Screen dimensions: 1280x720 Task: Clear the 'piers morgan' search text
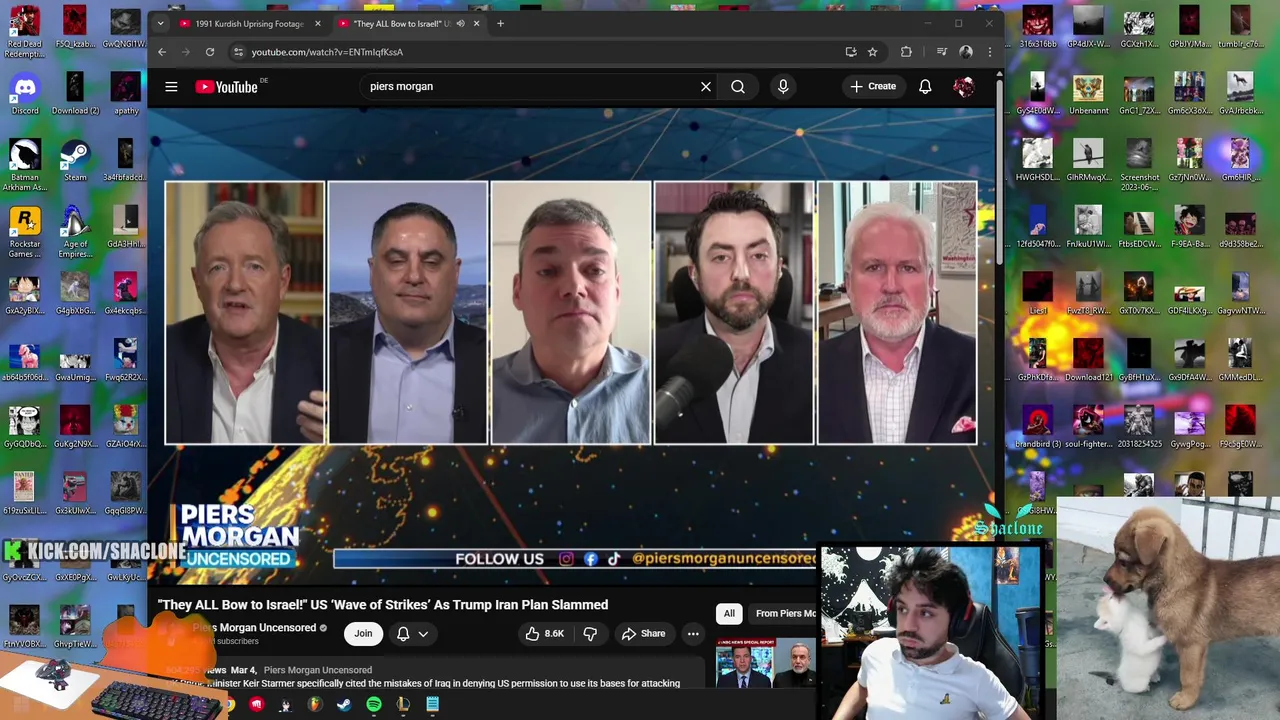click(x=706, y=87)
